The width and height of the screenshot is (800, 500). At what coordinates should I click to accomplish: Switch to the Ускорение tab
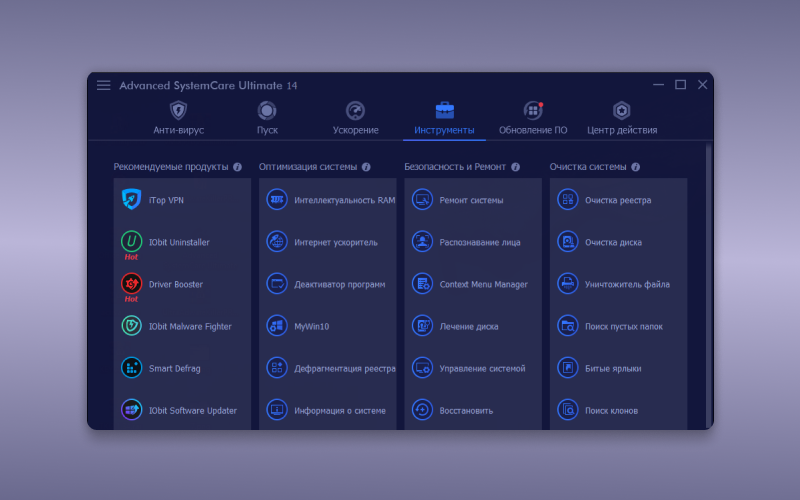pos(356,118)
